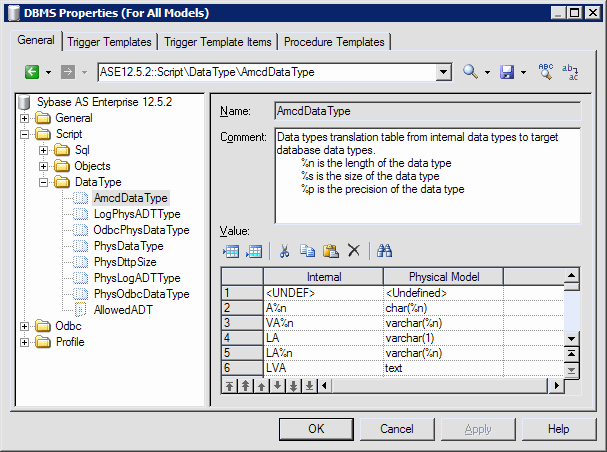Select the LogPhysADTType tree item

point(137,214)
